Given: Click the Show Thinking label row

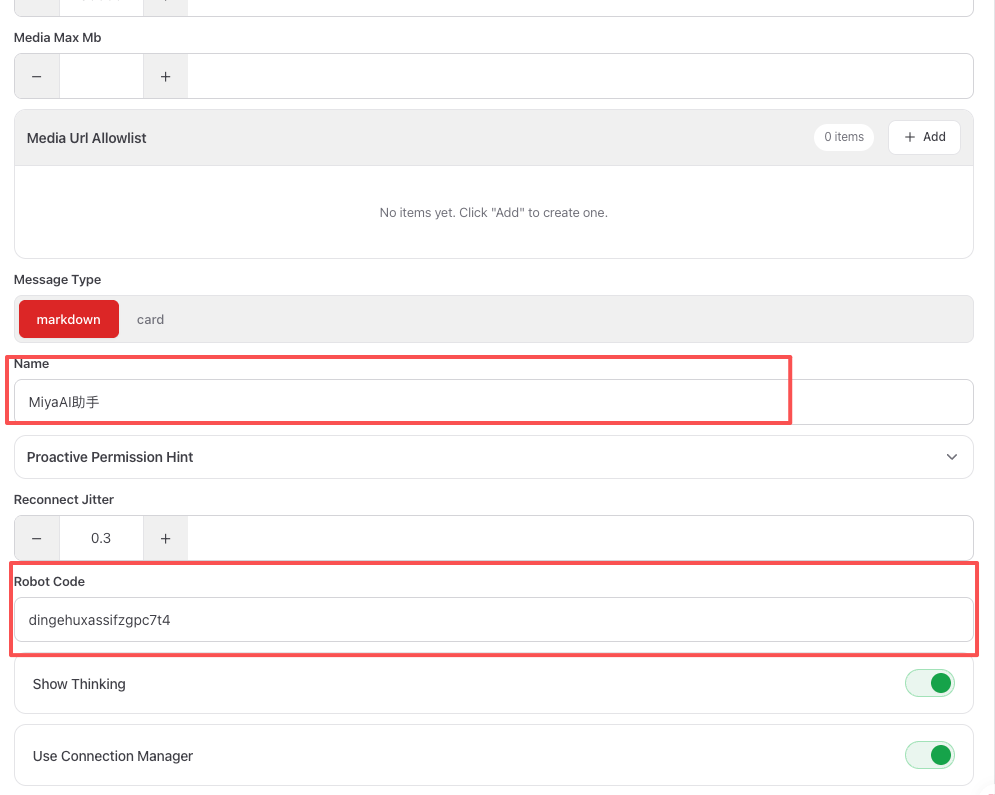Looking at the screenshot, I should (x=494, y=684).
